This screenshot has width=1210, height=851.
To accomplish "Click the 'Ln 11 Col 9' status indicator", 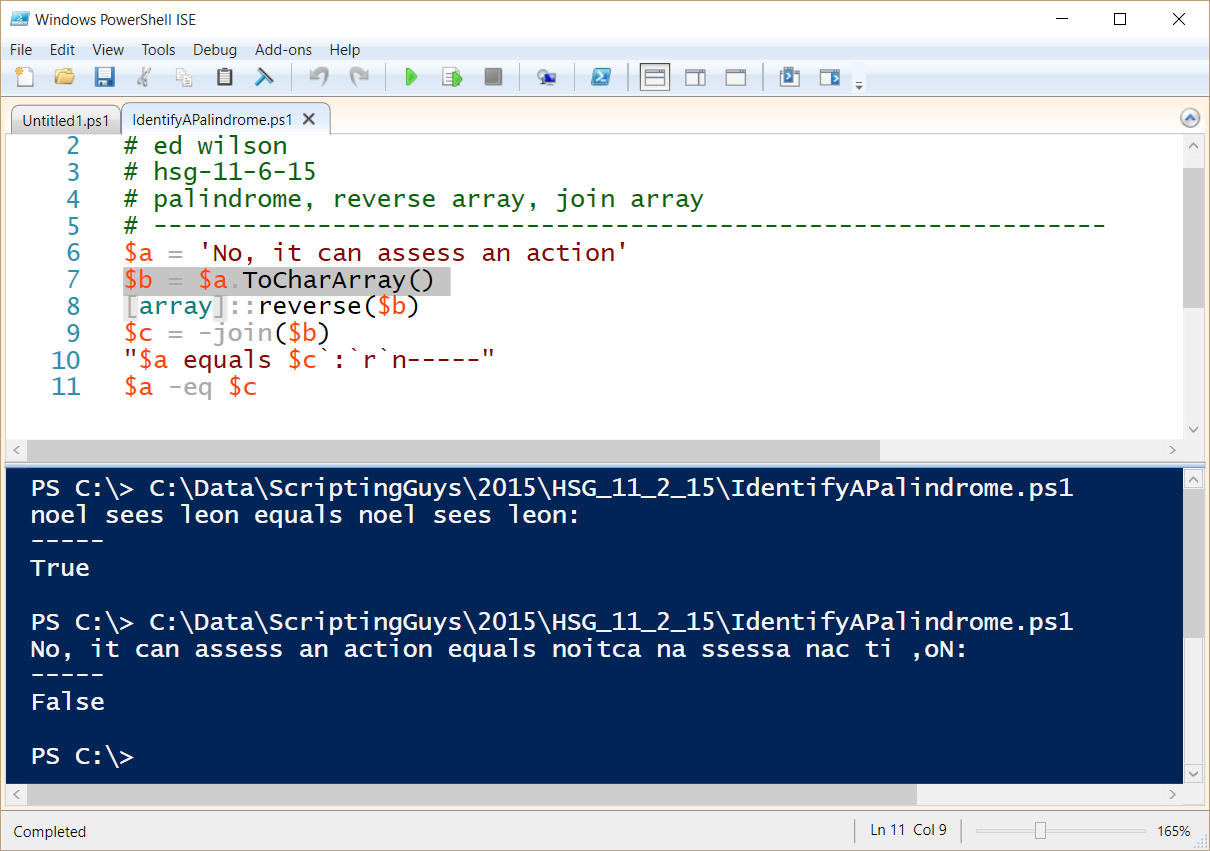I will pos(909,830).
